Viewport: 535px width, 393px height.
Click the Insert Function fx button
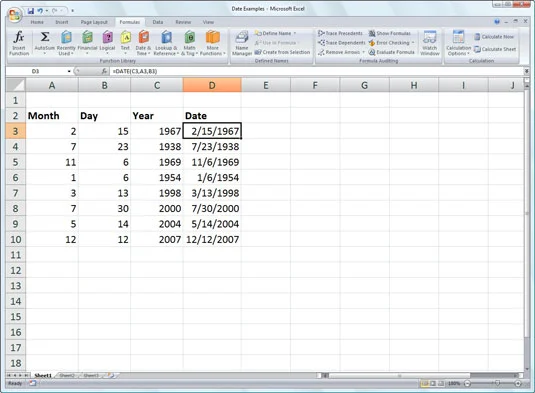[x=19, y=43]
